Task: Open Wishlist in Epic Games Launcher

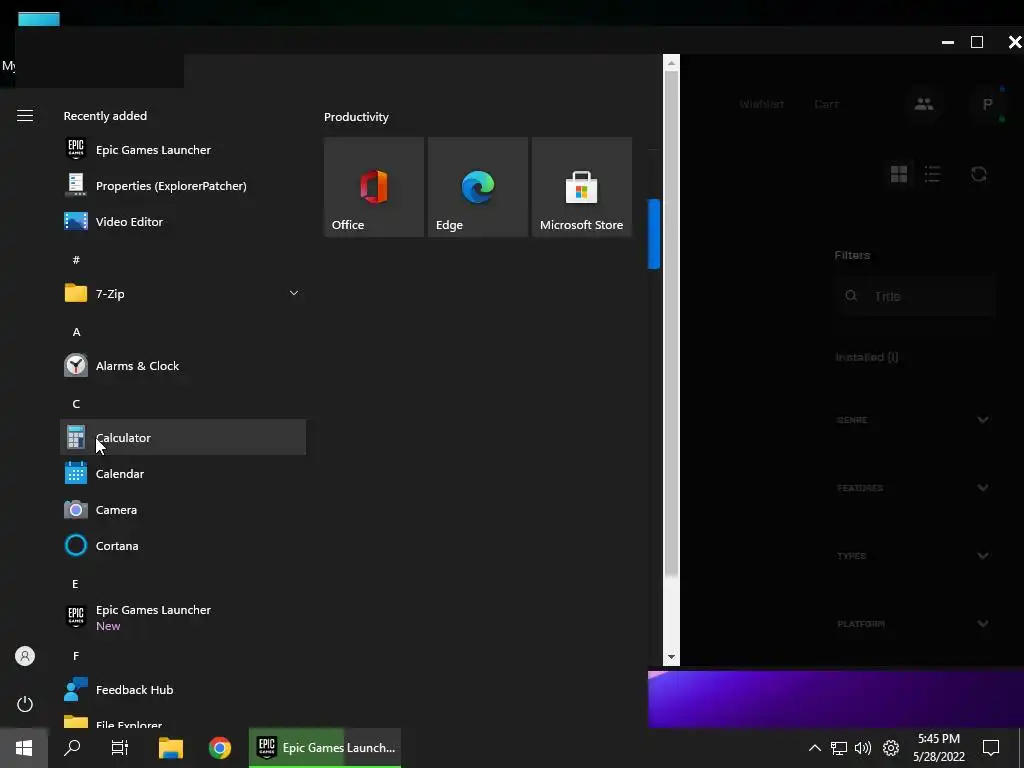Action: pos(761,104)
